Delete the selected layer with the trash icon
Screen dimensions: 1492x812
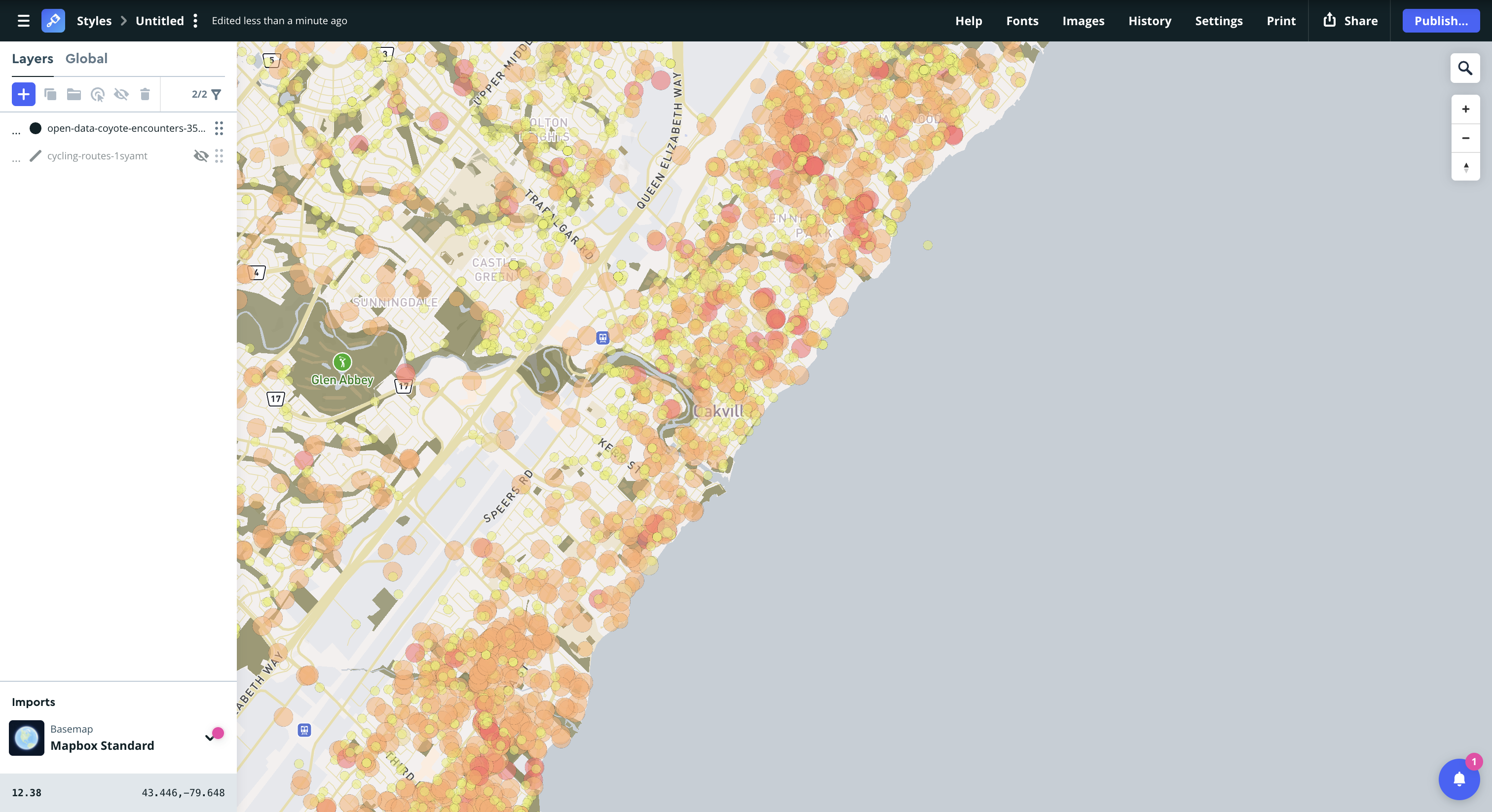(x=144, y=94)
